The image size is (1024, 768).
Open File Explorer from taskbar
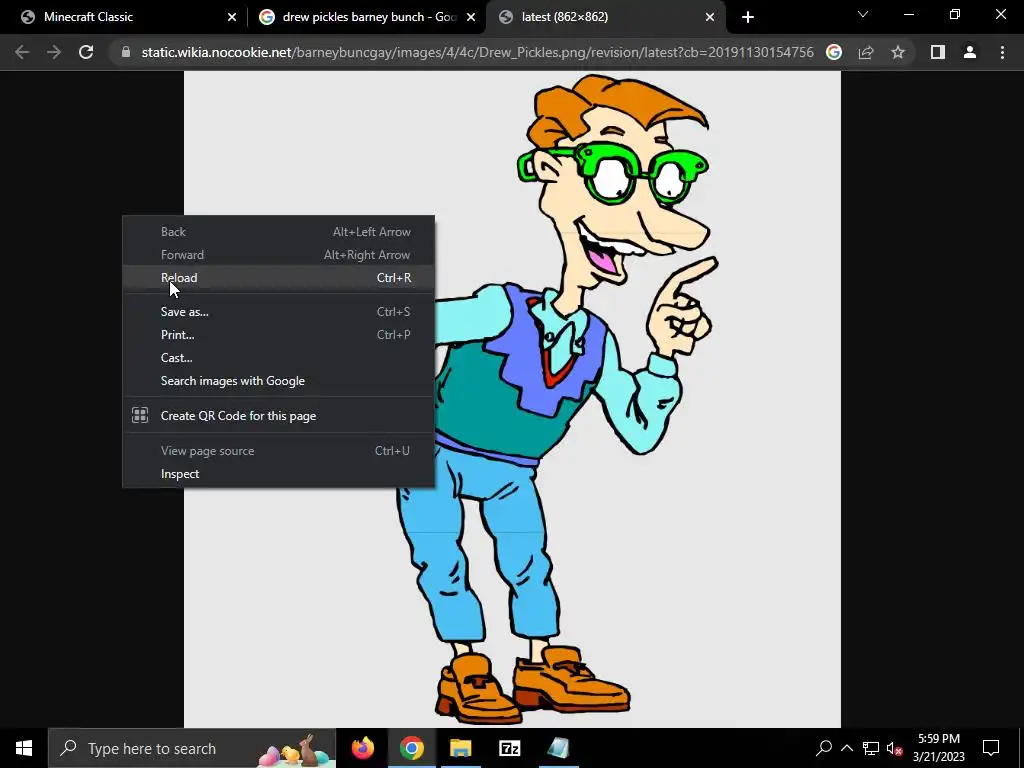point(460,748)
